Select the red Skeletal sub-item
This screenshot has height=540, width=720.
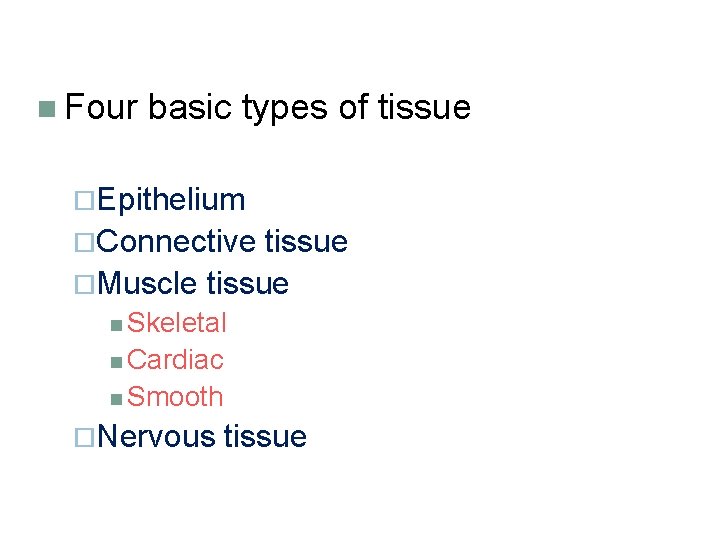pyautogui.click(x=177, y=323)
